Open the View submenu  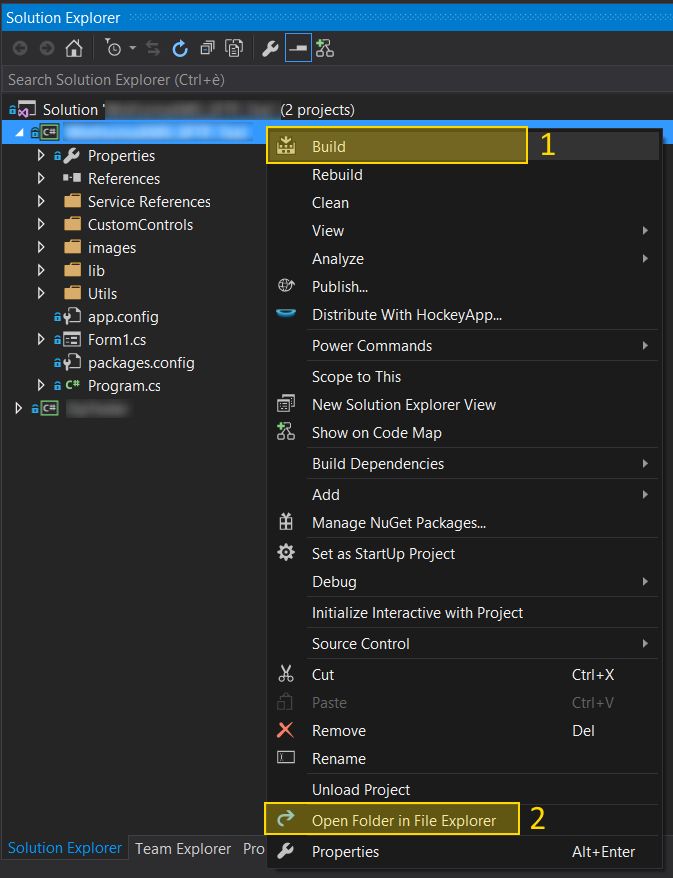point(462,231)
